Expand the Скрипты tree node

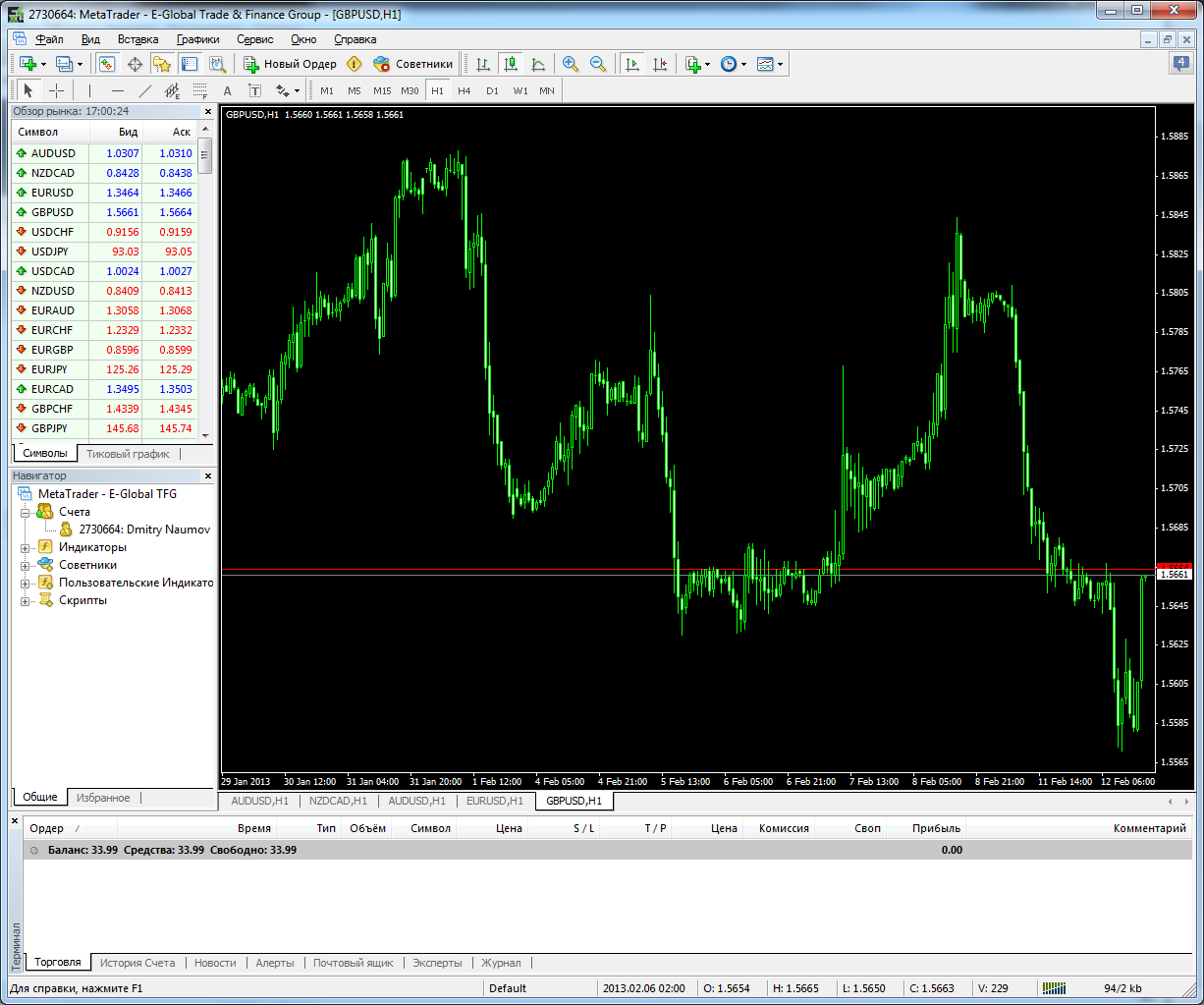click(26, 600)
